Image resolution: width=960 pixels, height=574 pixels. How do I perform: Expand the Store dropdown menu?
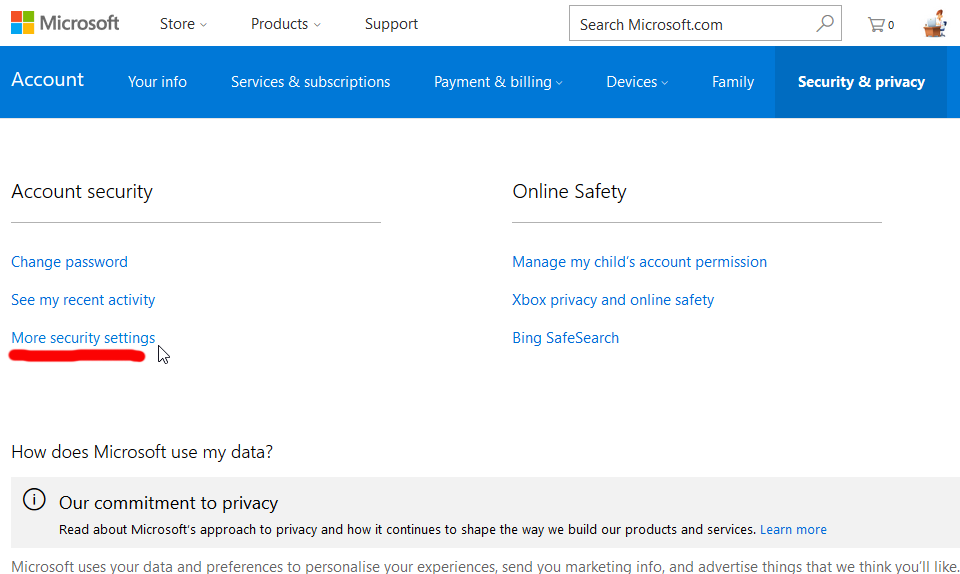pyautogui.click(x=183, y=24)
